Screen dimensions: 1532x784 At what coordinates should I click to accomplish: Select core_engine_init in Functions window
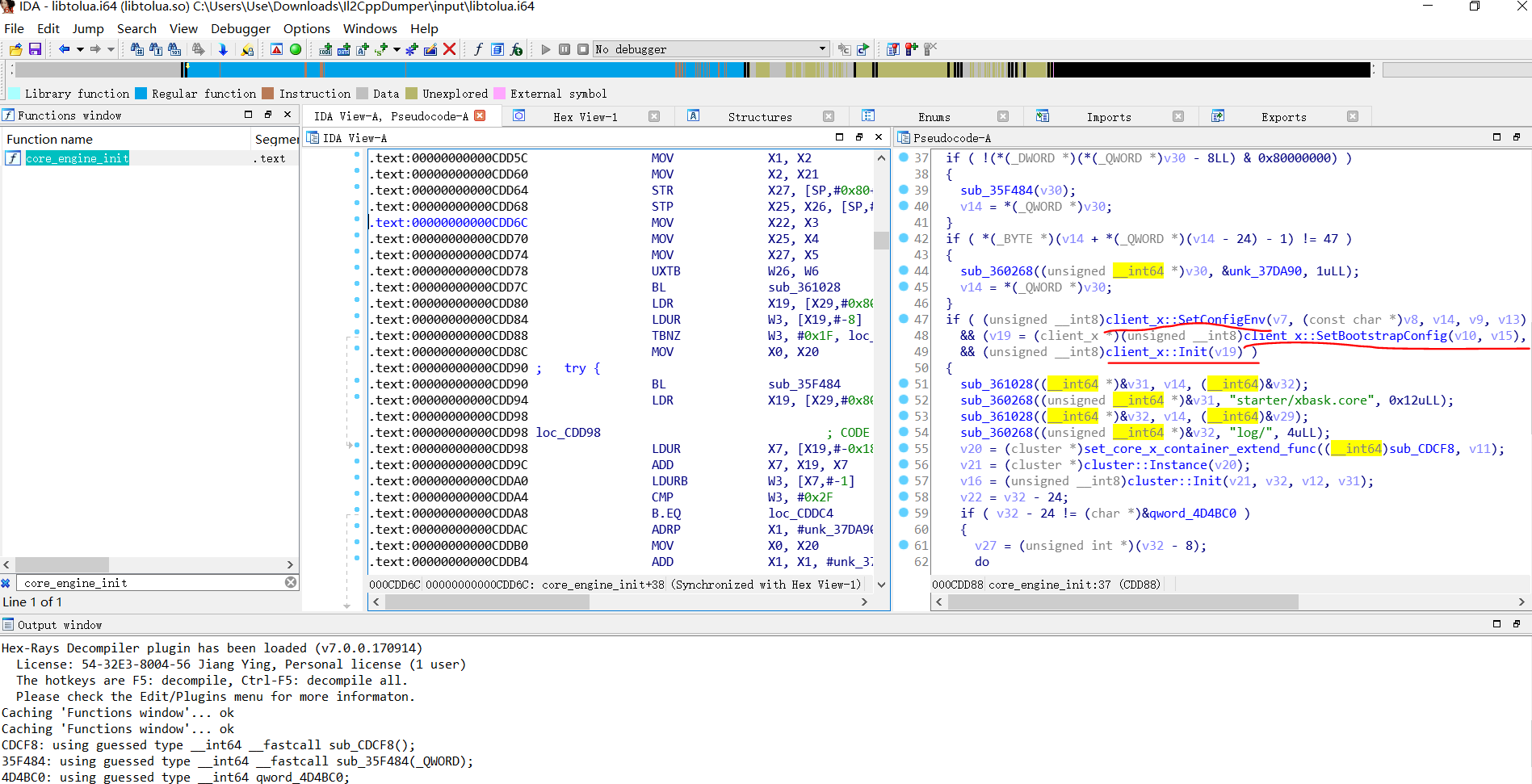77,158
